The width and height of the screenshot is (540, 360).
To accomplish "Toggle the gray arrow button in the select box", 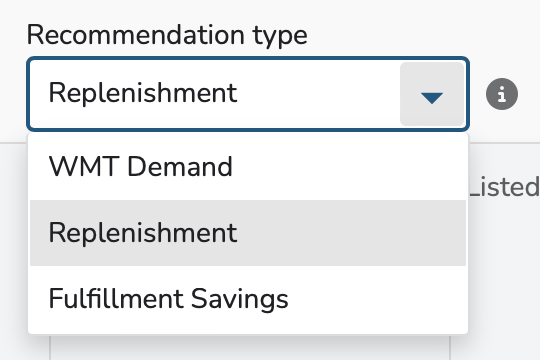I will [x=432, y=94].
